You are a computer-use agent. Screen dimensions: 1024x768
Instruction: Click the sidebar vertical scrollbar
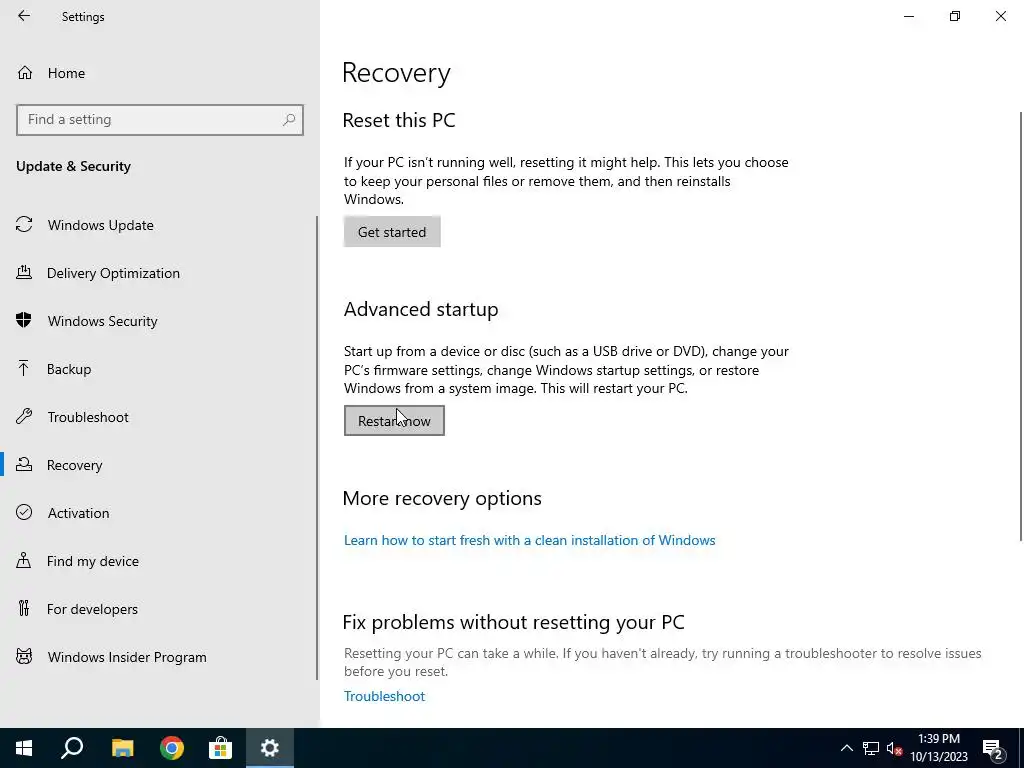tap(317, 447)
